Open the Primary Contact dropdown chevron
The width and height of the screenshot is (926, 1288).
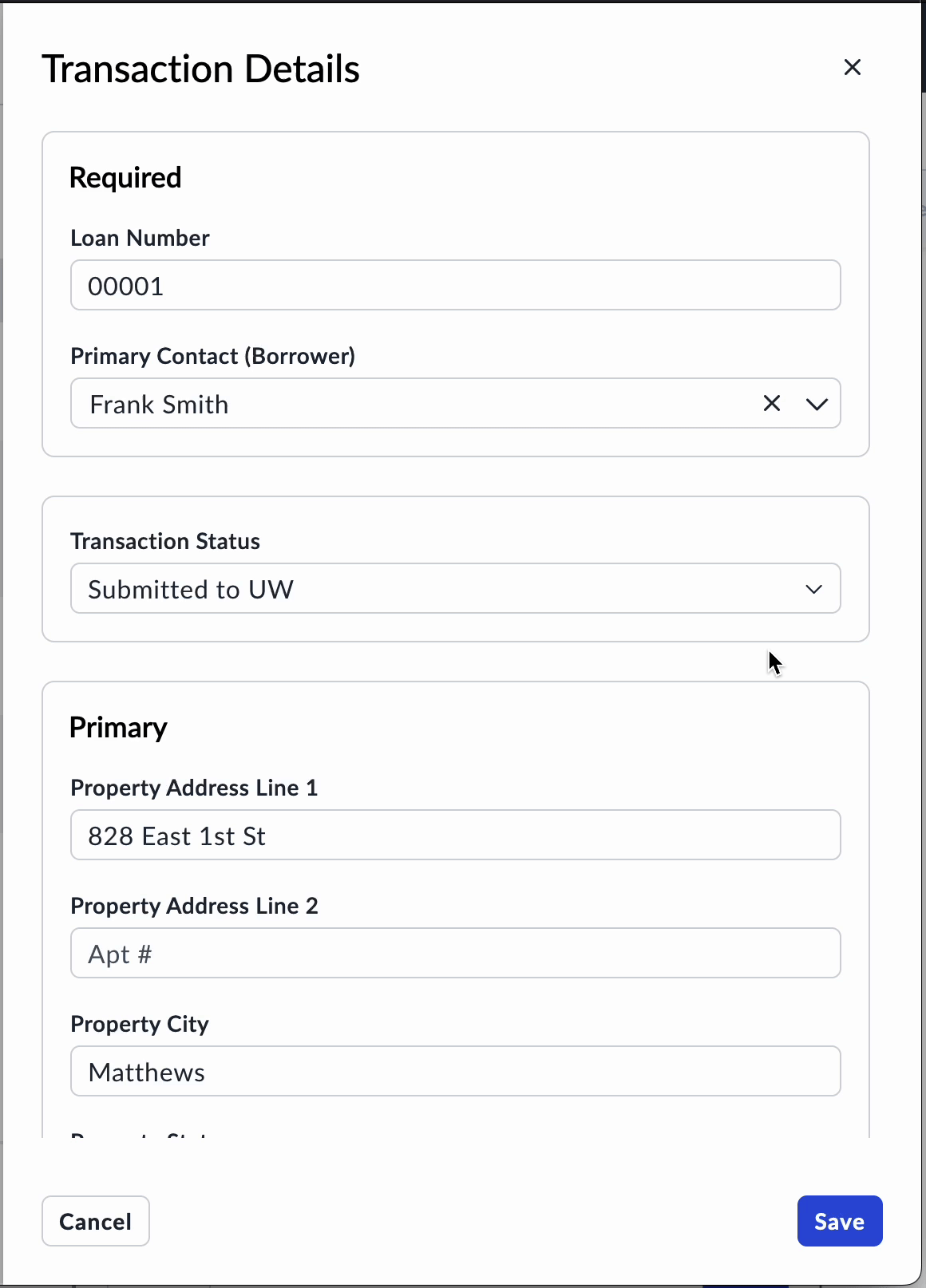point(817,404)
